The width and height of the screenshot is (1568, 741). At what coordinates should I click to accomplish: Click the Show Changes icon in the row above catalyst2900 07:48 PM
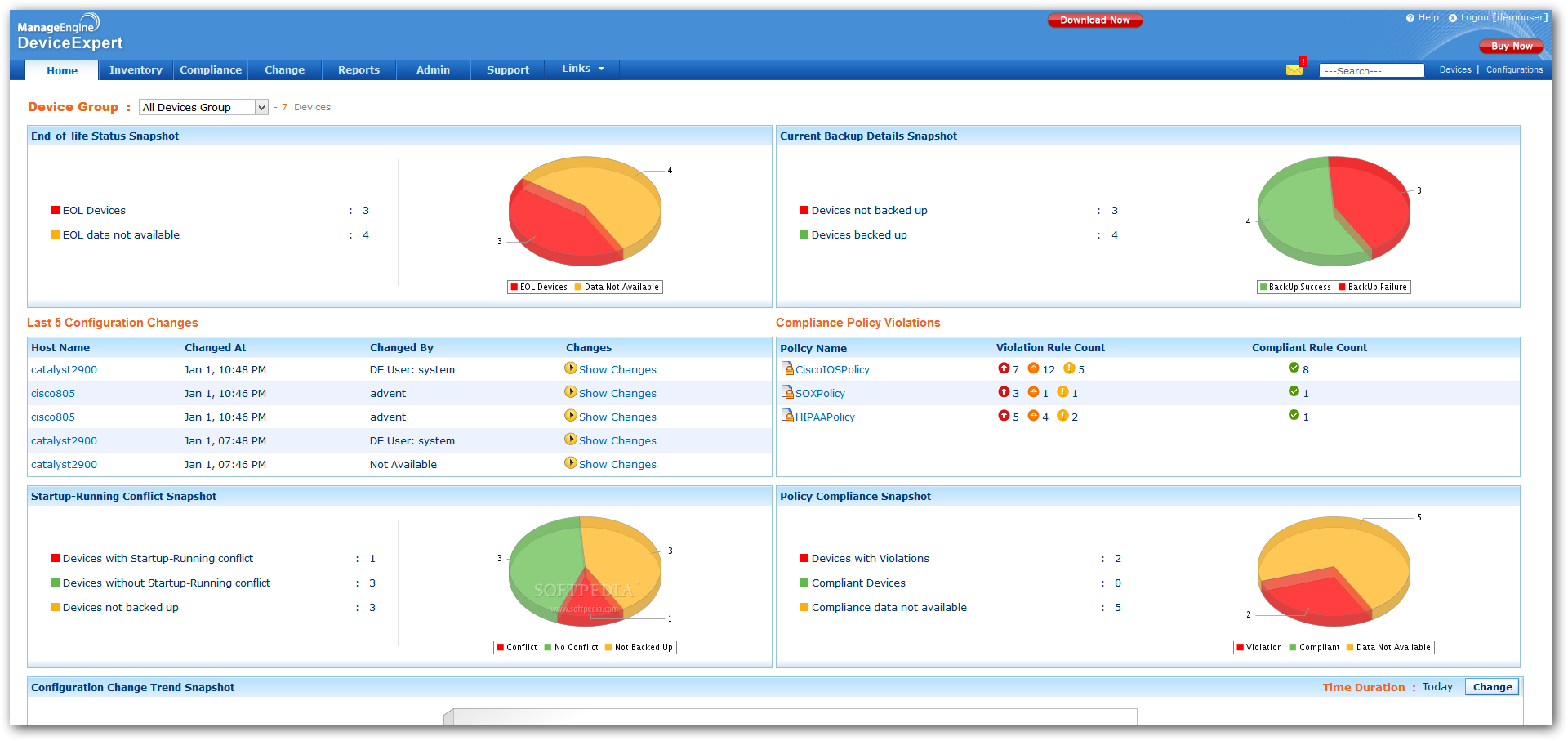[571, 416]
